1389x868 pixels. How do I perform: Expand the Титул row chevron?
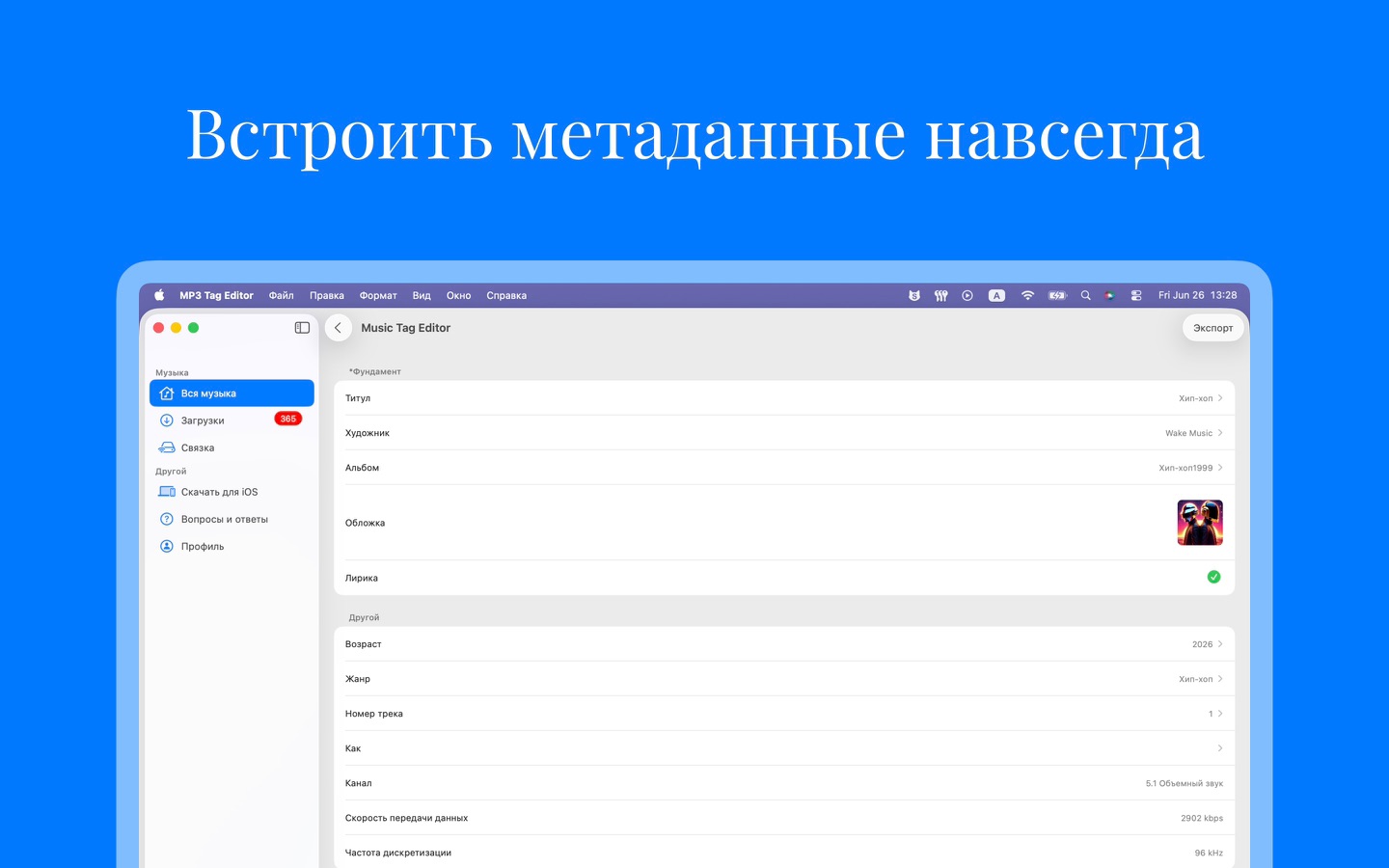pos(1220,397)
